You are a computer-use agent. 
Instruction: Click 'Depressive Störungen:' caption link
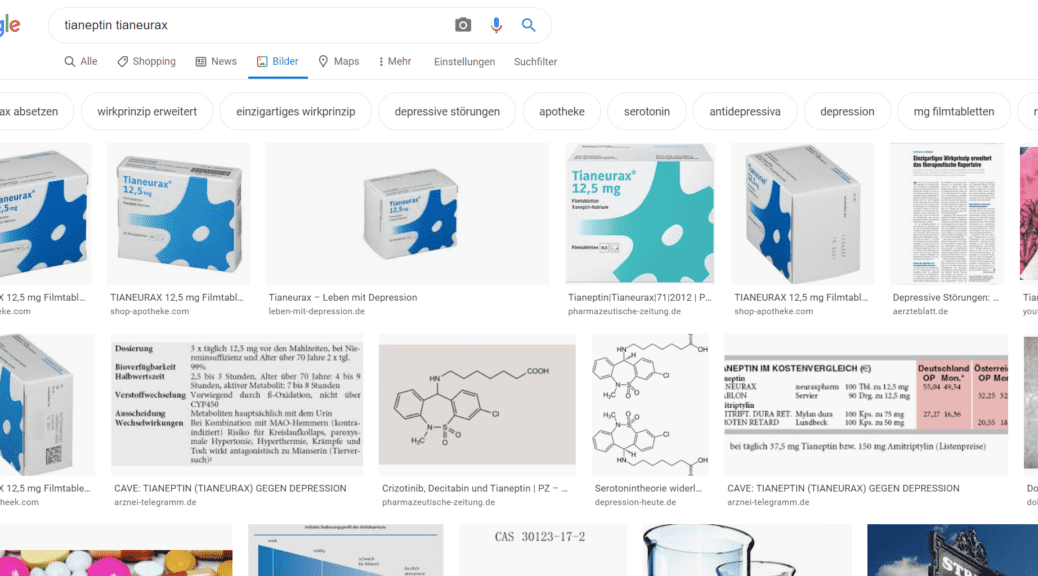pyautogui.click(x=945, y=297)
